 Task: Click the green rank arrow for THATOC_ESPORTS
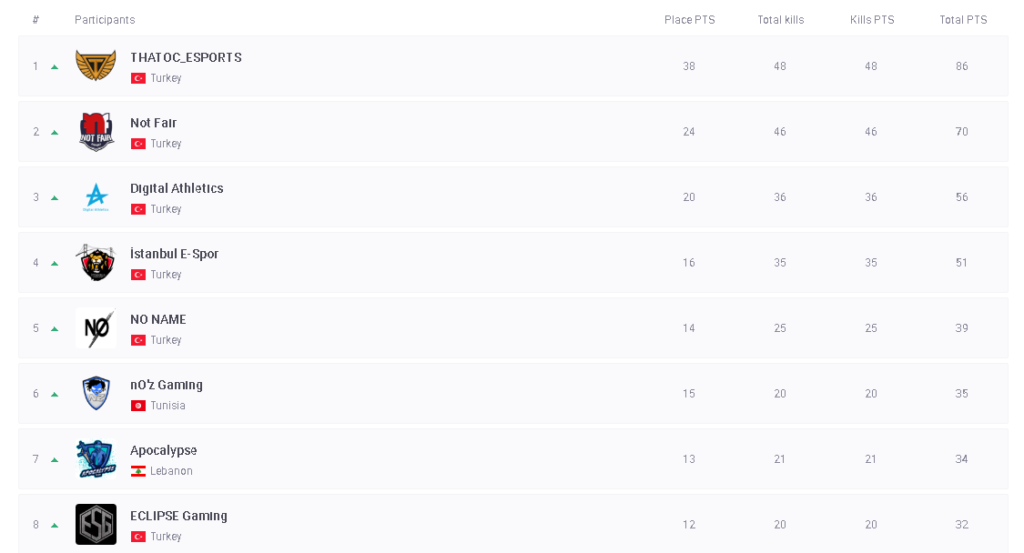(x=55, y=67)
